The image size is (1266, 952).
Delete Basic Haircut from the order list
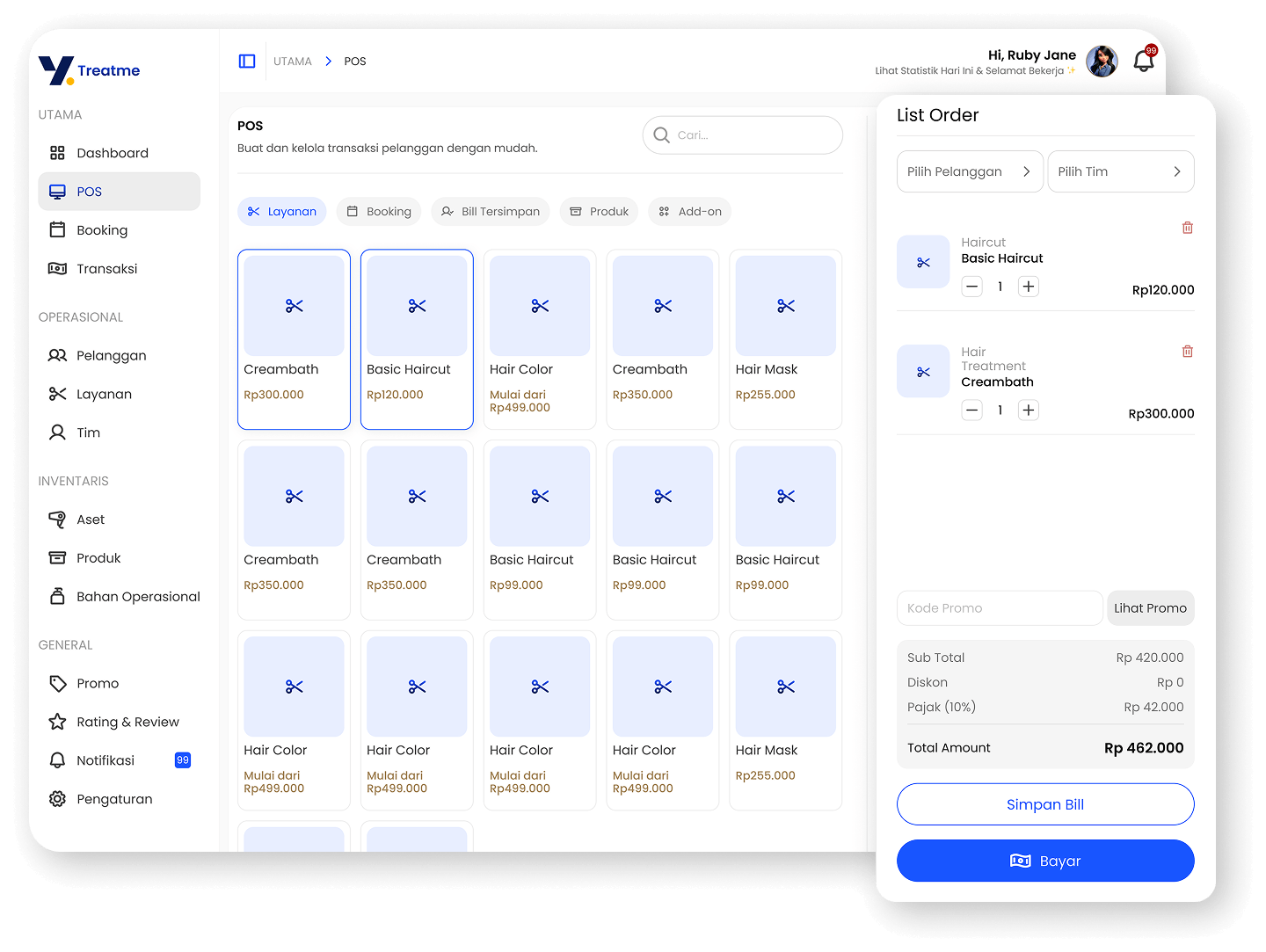pyautogui.click(x=1188, y=228)
